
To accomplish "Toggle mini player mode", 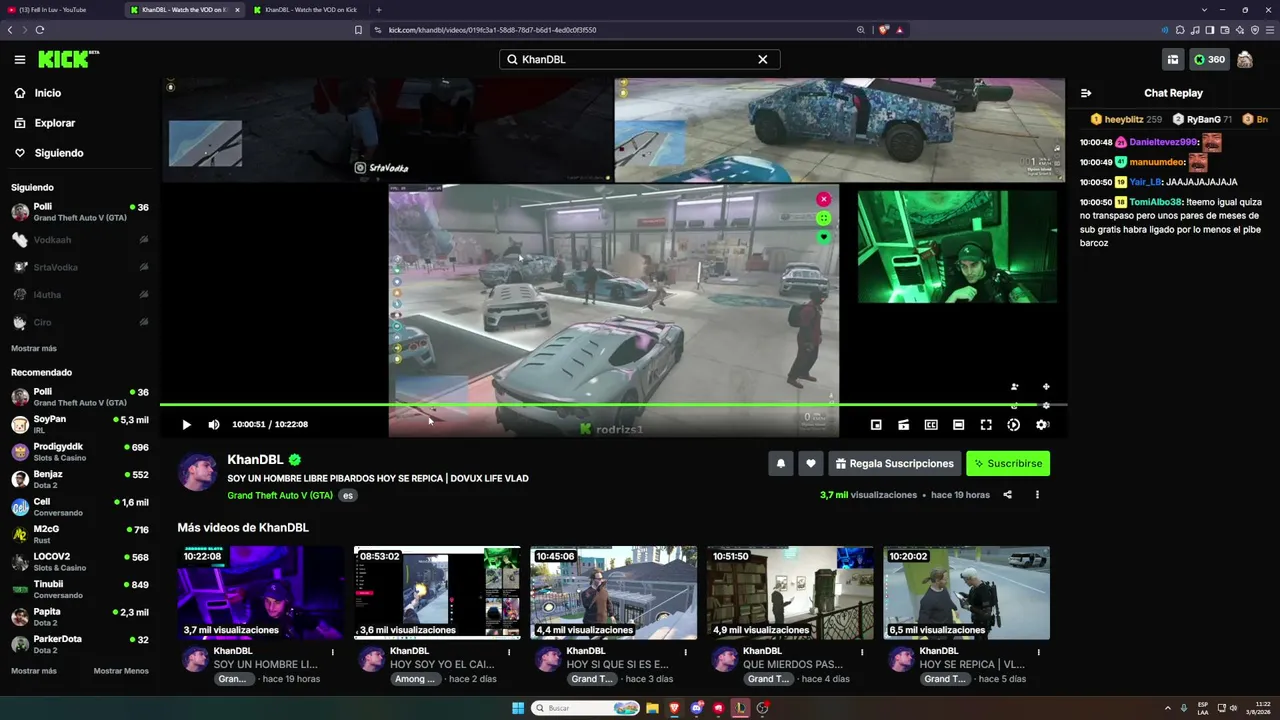I will pyautogui.click(x=876, y=425).
